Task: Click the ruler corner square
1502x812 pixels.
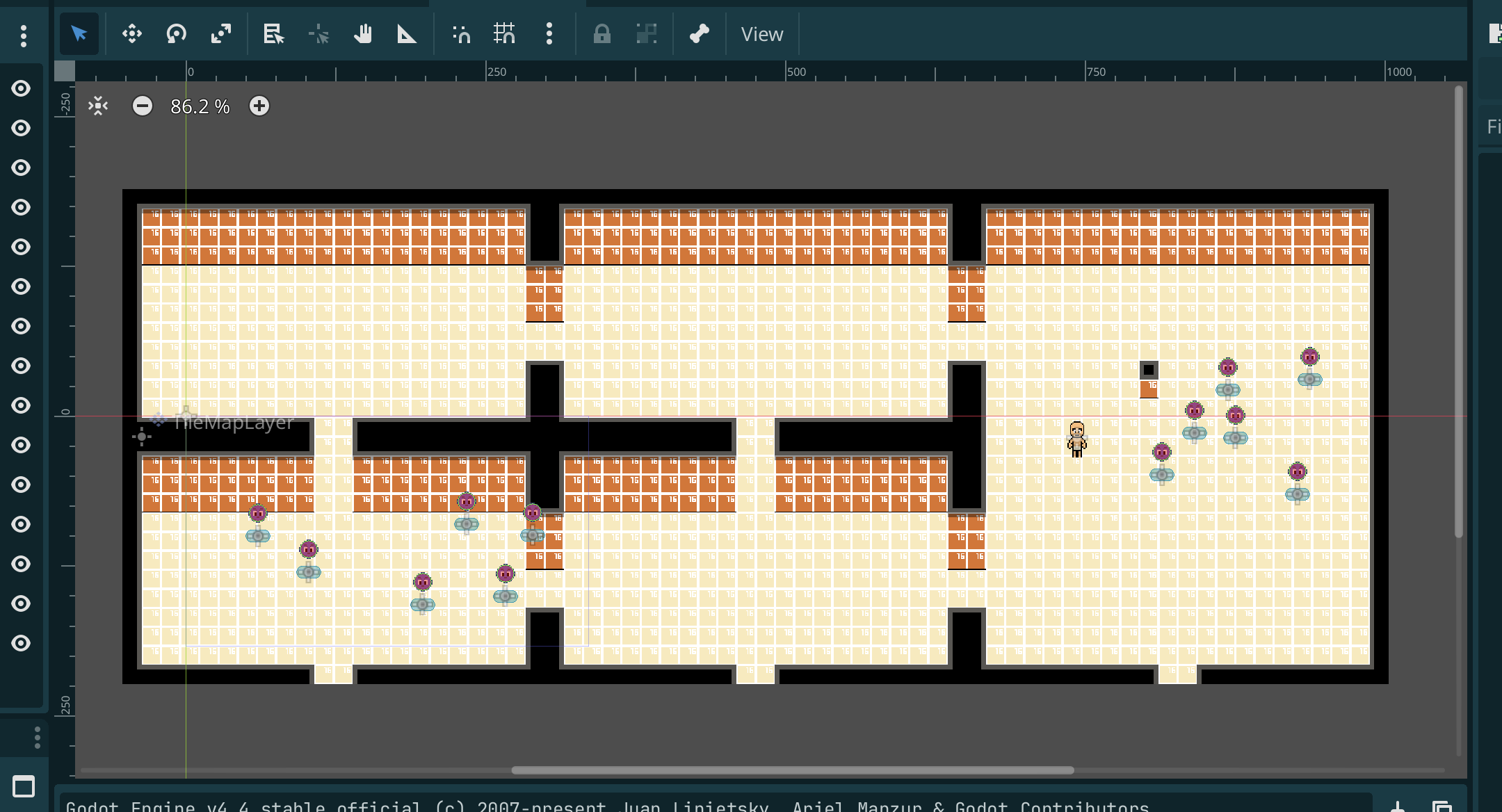Action: point(65,71)
